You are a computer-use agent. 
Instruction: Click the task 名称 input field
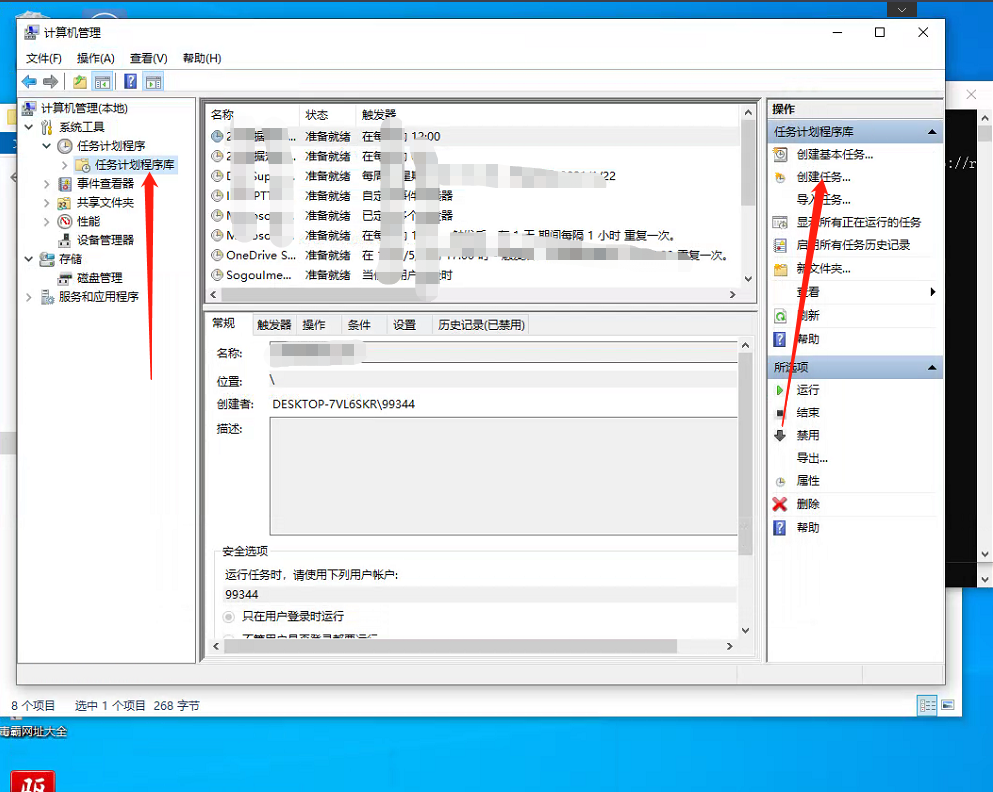pyautogui.click(x=503, y=353)
